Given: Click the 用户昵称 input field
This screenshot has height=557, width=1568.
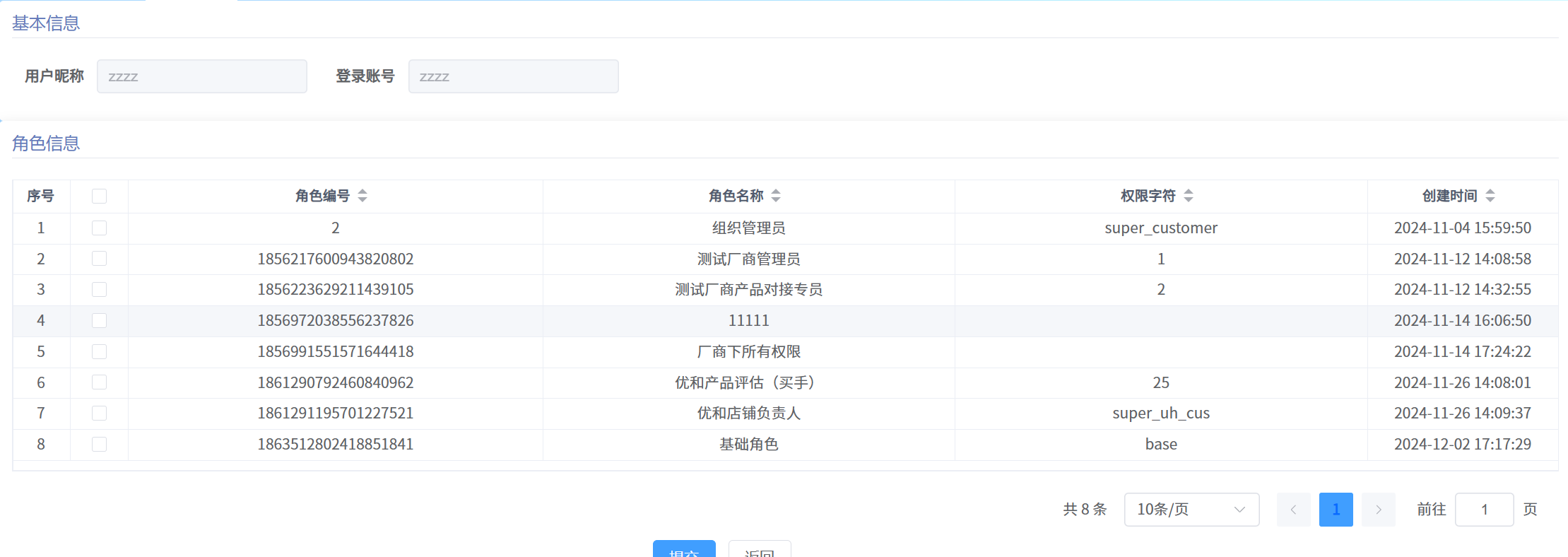Looking at the screenshot, I should pos(202,76).
